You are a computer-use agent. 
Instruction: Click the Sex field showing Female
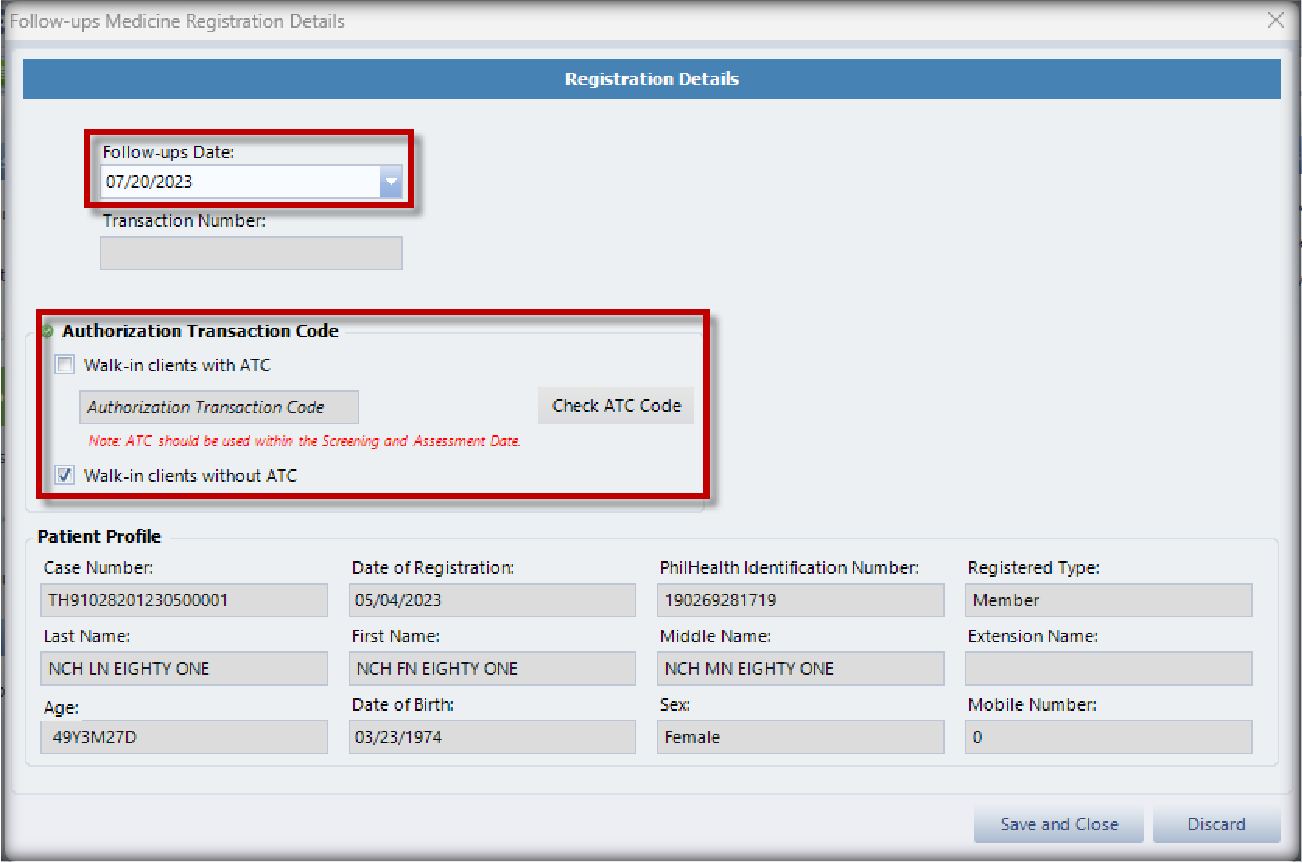click(800, 737)
